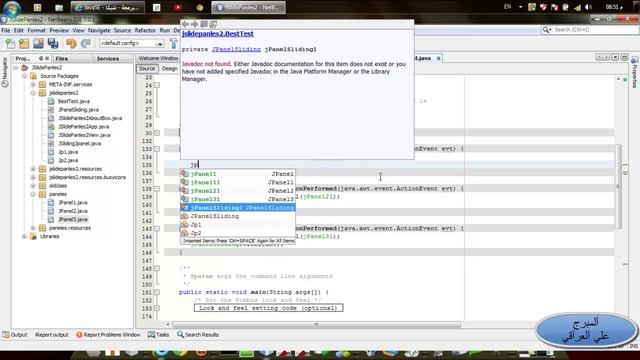This screenshot has height=360, width=640.
Task: Close the BestTest.java editor tab
Action: [x=438, y=58]
